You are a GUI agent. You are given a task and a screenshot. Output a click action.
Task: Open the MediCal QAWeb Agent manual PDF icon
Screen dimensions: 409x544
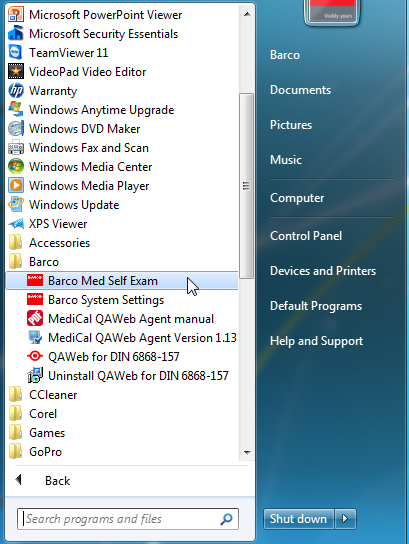35,318
